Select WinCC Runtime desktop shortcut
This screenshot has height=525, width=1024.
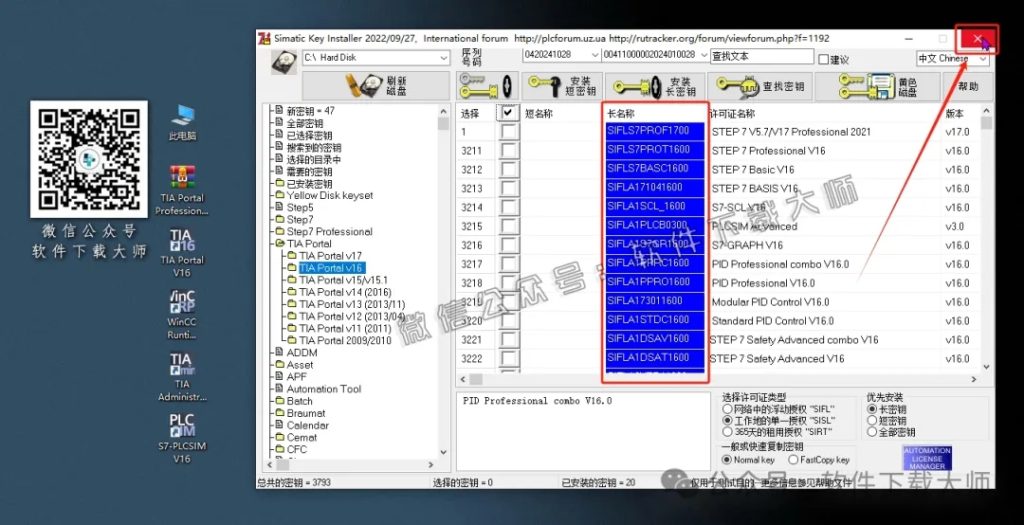[182, 315]
